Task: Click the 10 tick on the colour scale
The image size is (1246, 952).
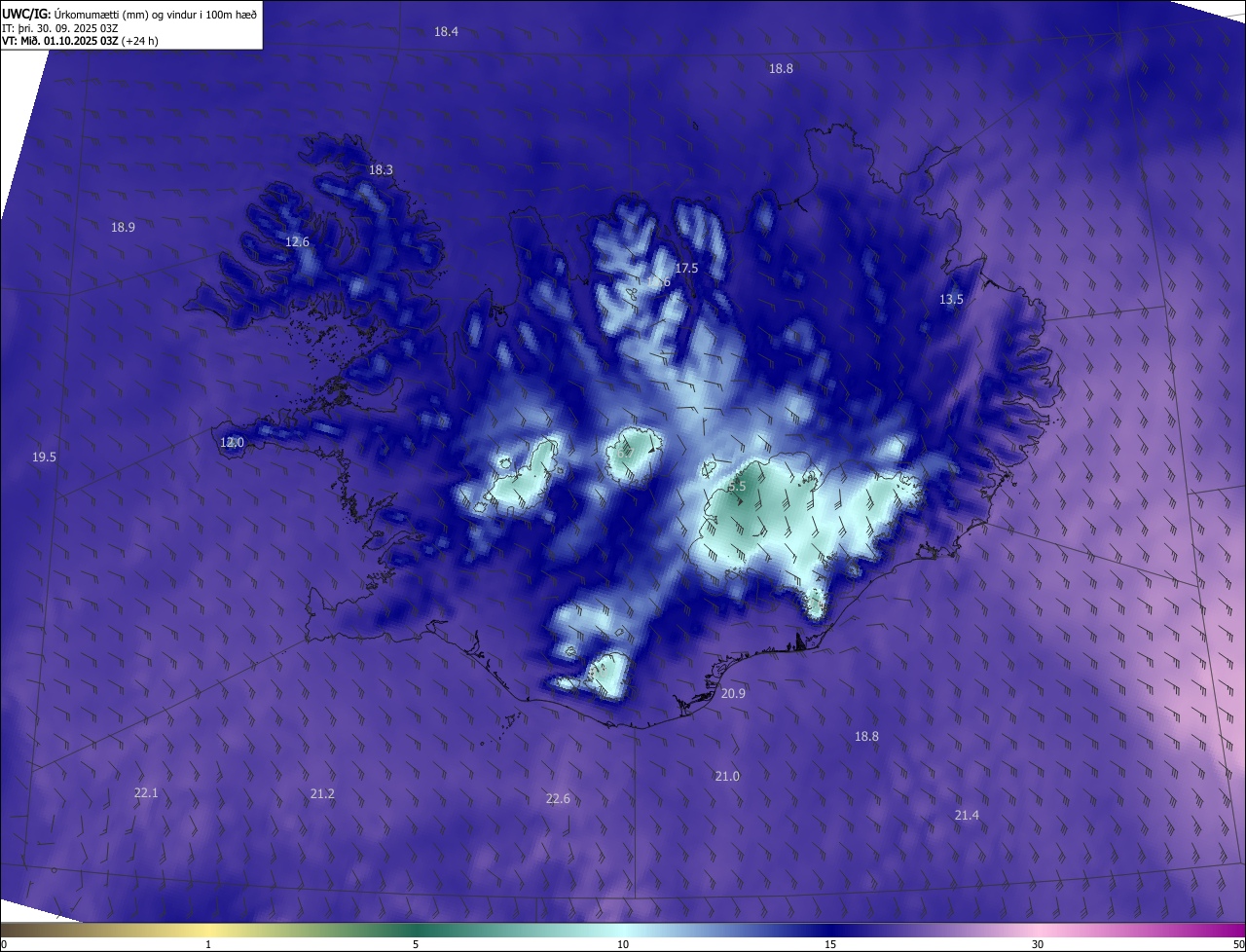Action: coord(623,945)
